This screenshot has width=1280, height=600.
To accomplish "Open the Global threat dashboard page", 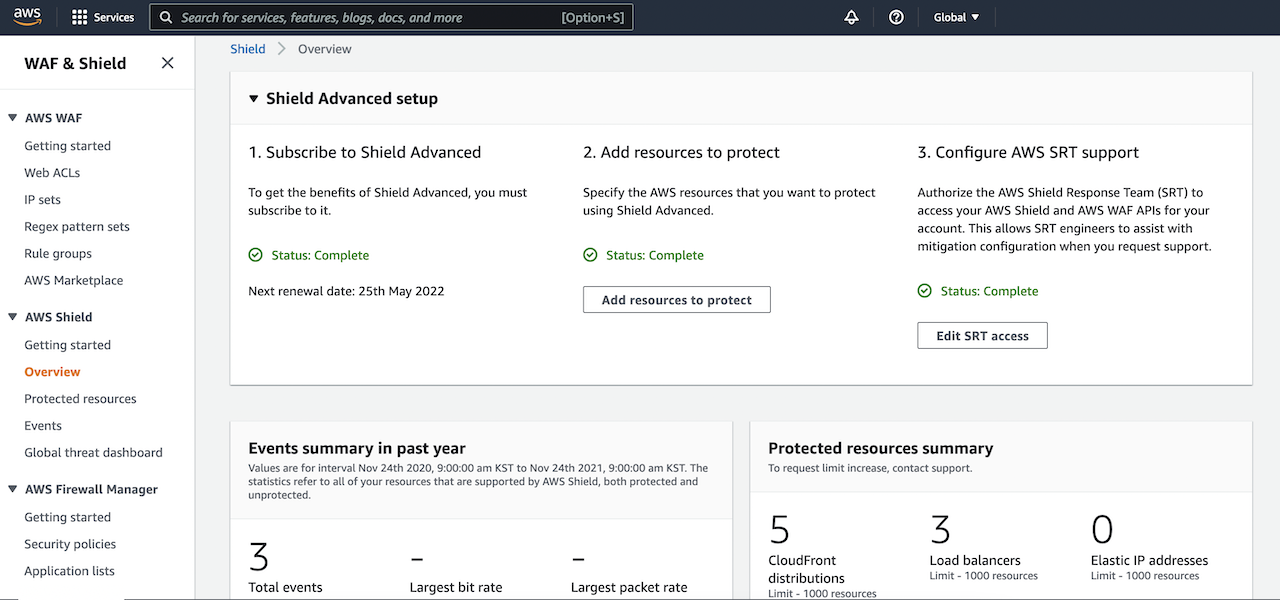I will coord(93,452).
